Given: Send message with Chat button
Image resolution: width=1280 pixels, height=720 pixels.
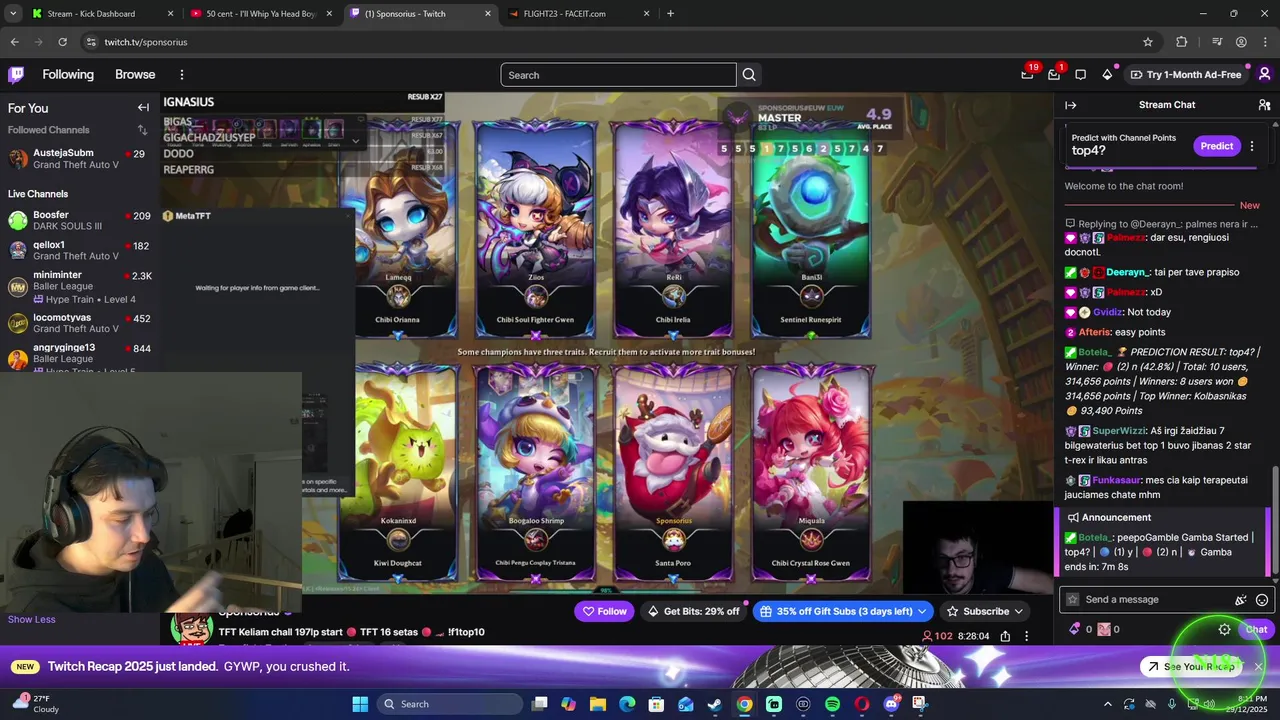Looking at the screenshot, I should tap(1256, 629).
